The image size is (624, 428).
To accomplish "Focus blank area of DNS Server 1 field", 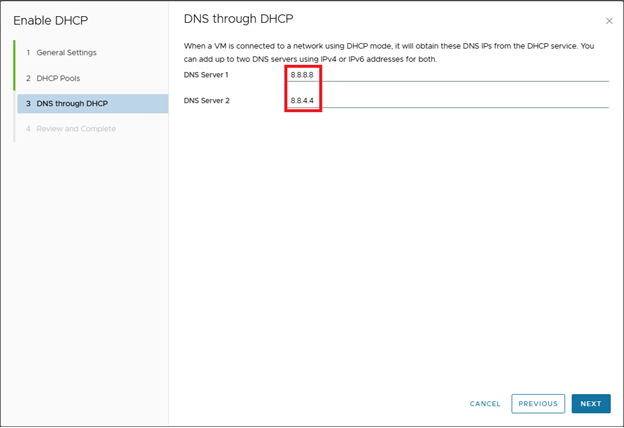I will pos(460,75).
